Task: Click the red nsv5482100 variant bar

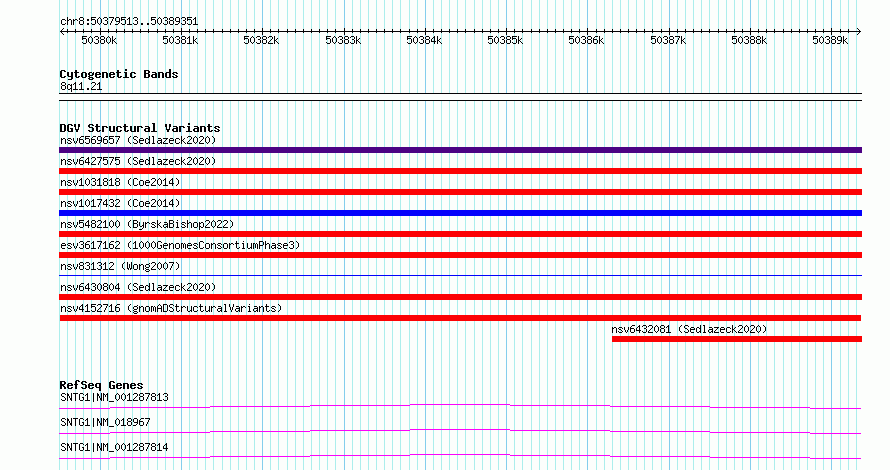Action: click(x=460, y=234)
